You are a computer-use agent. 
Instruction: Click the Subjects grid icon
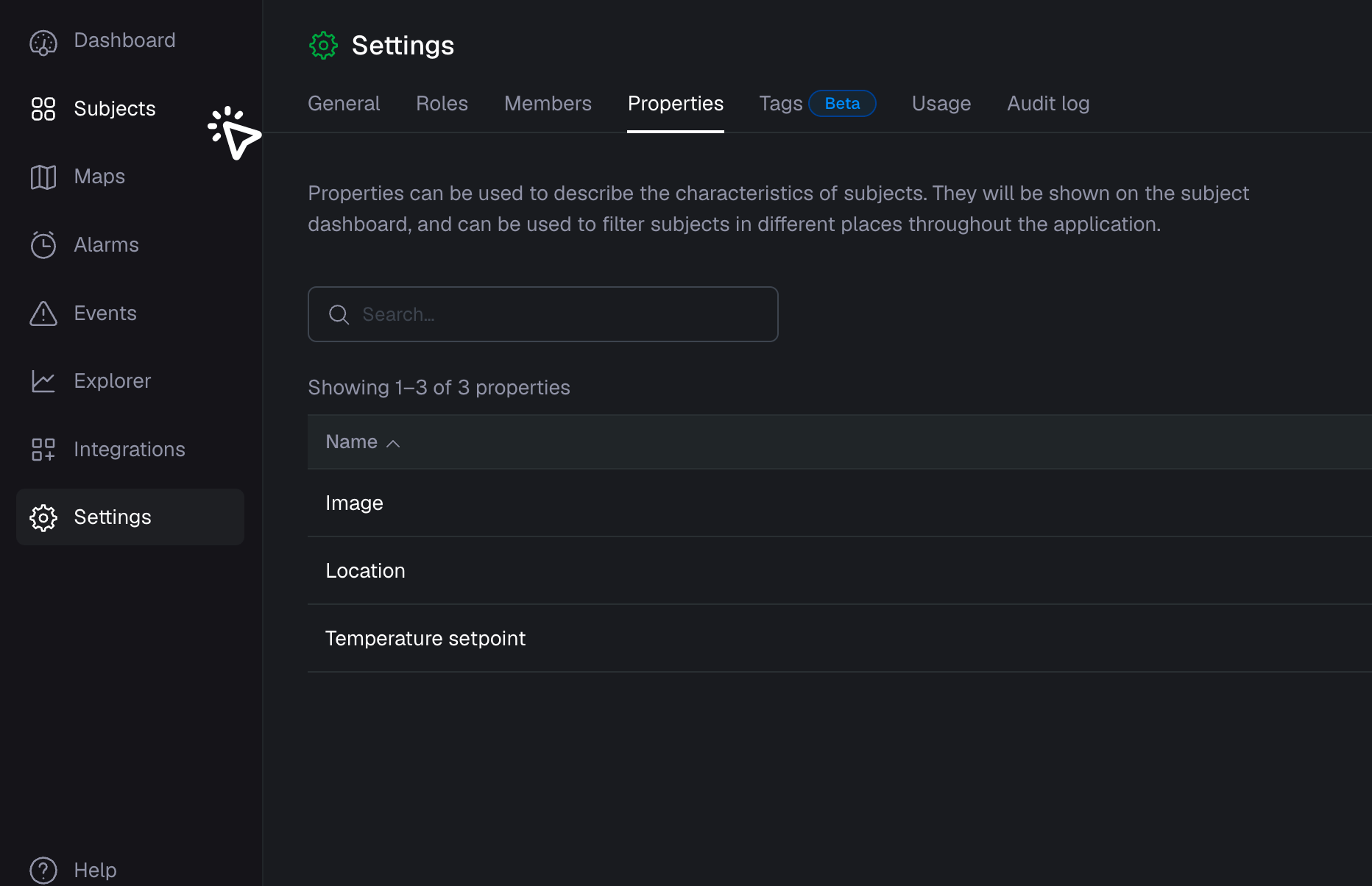click(x=43, y=109)
